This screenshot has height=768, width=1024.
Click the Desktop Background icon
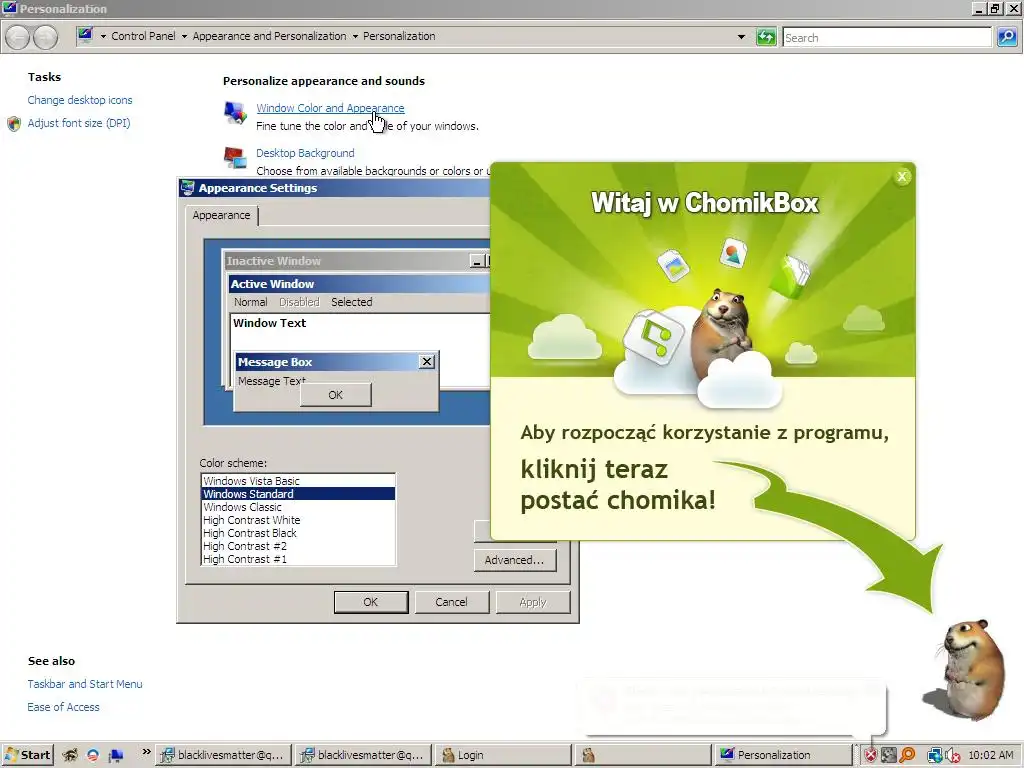[x=235, y=157]
